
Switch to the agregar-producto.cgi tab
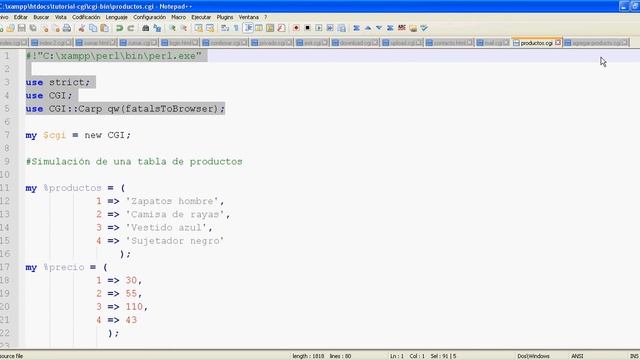click(596, 43)
